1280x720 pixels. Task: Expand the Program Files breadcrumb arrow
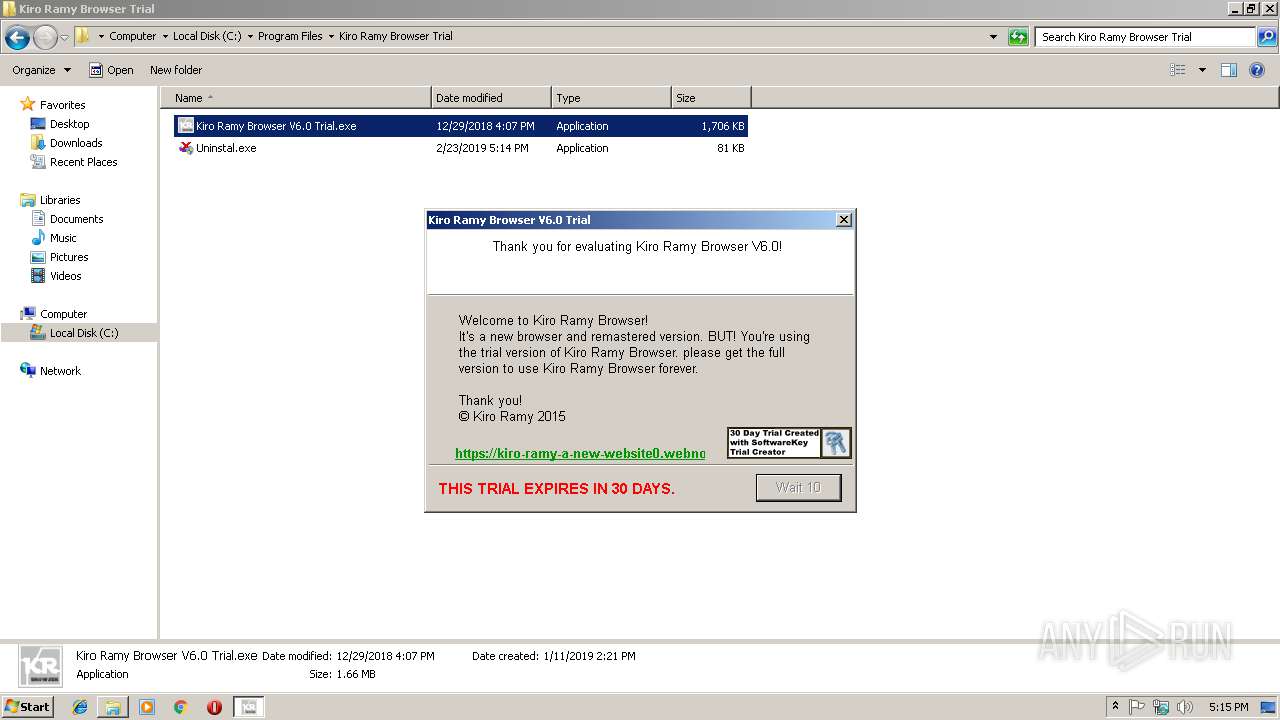[x=331, y=36]
